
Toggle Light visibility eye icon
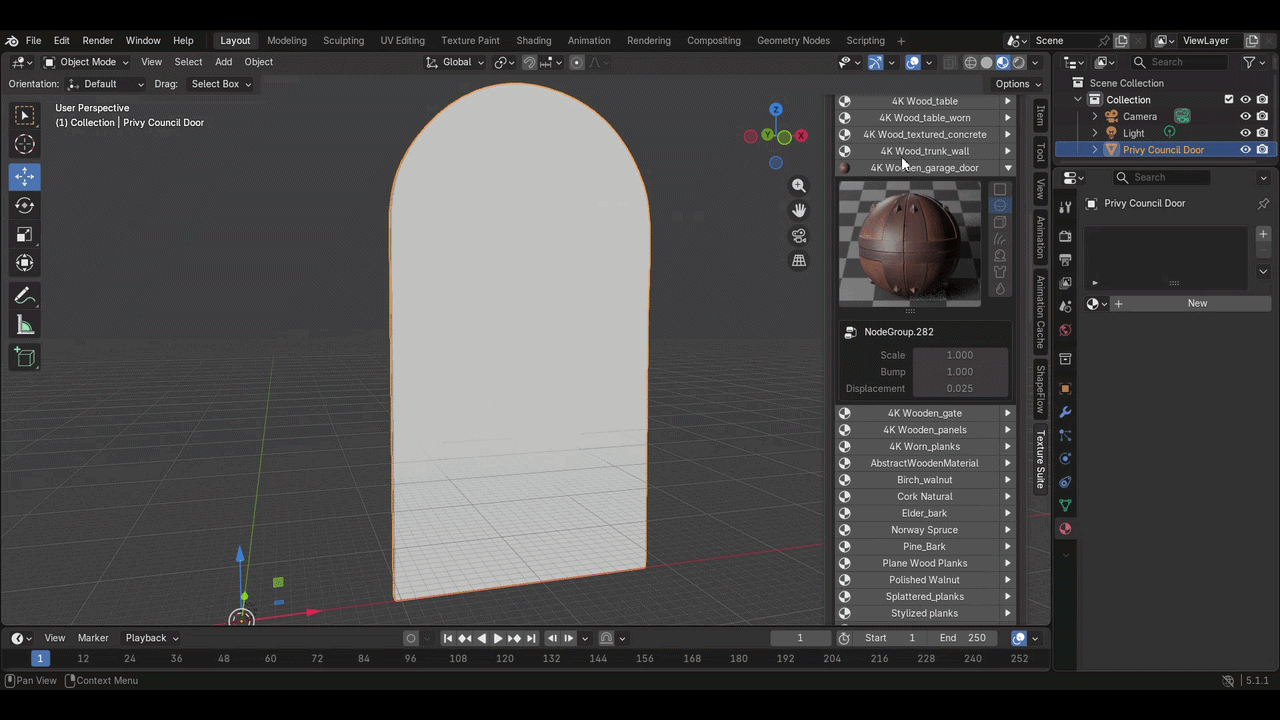(x=1246, y=133)
